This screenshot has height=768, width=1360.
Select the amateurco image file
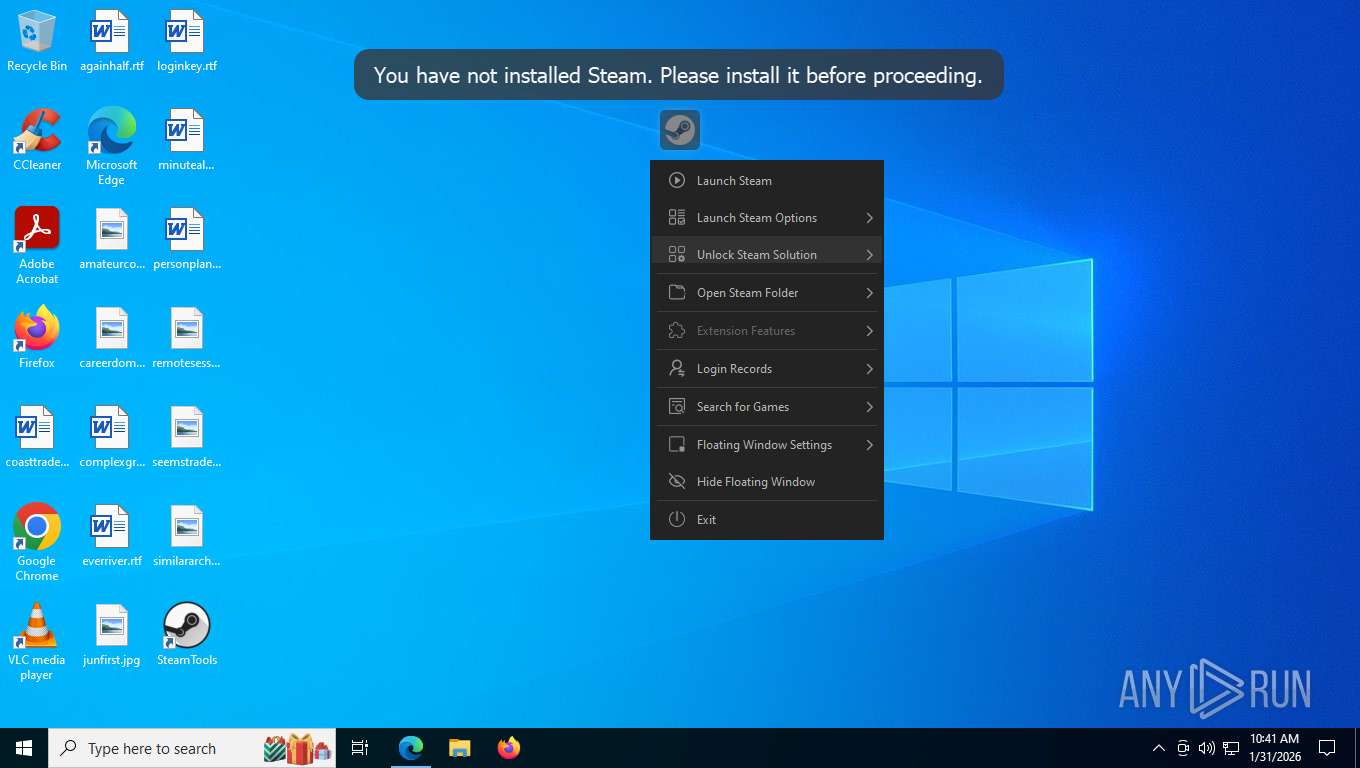tap(111, 239)
